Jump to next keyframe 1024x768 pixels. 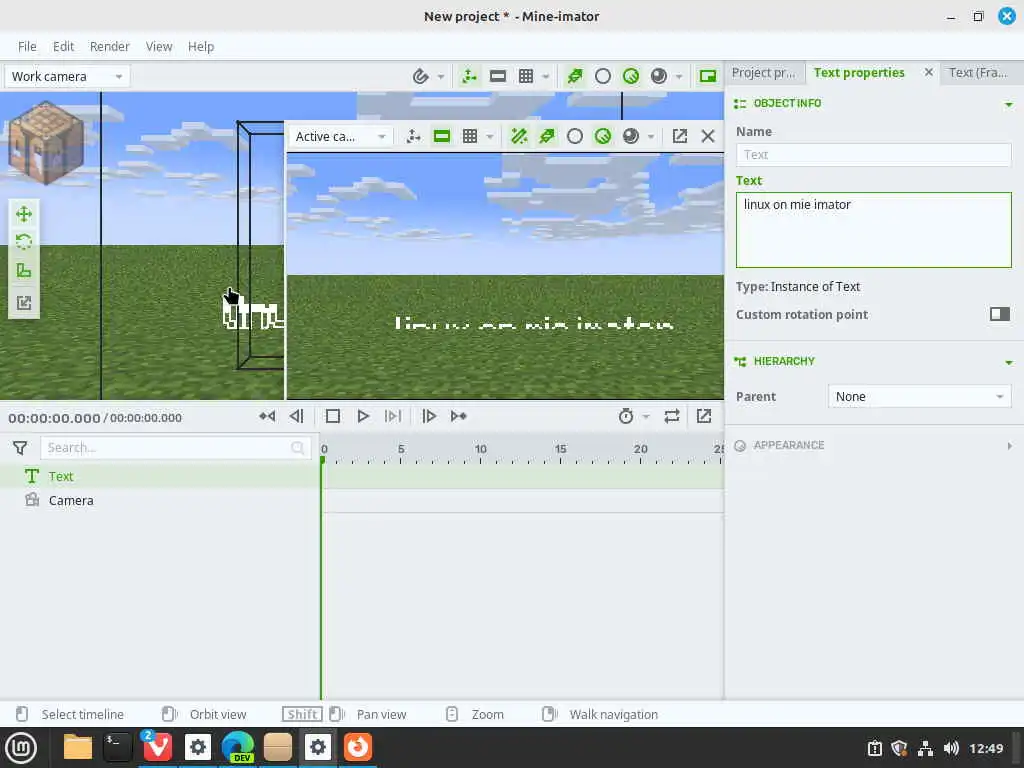(x=458, y=416)
